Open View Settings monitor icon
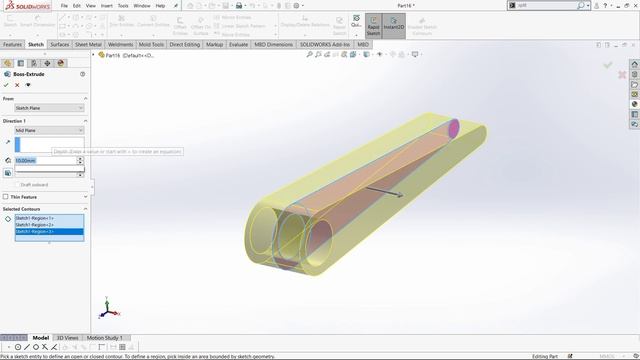The image size is (640, 360). point(415,54)
